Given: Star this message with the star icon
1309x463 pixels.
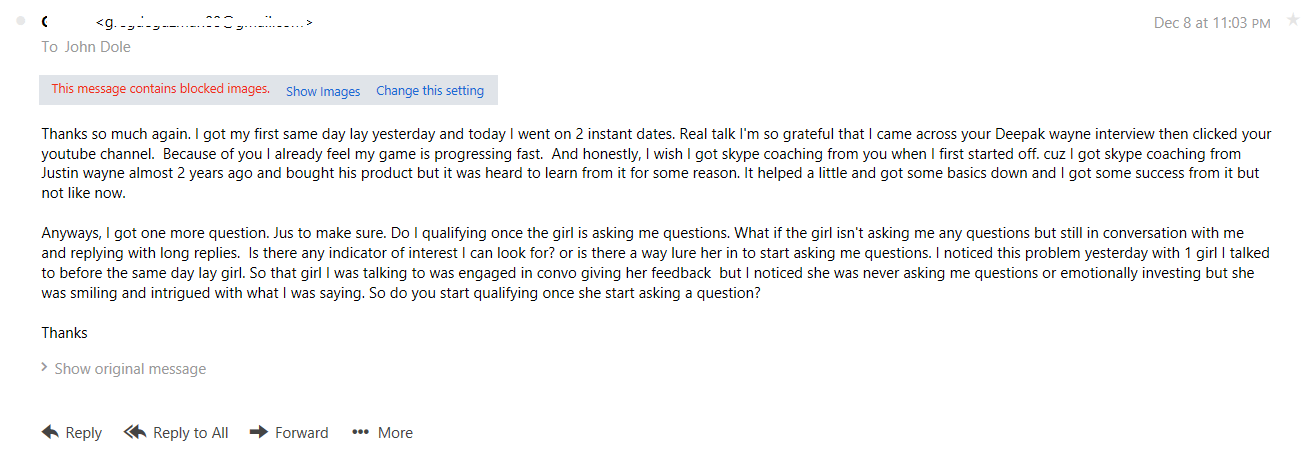Looking at the screenshot, I should [1293, 21].
